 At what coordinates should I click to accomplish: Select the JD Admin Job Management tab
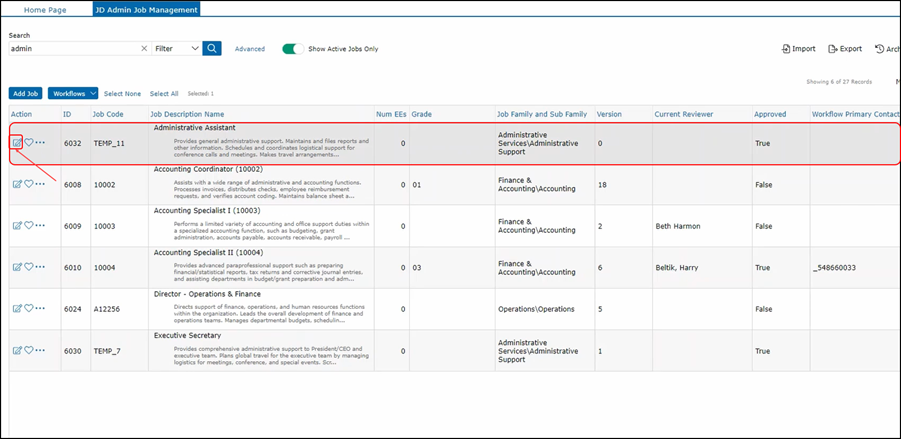pos(146,9)
